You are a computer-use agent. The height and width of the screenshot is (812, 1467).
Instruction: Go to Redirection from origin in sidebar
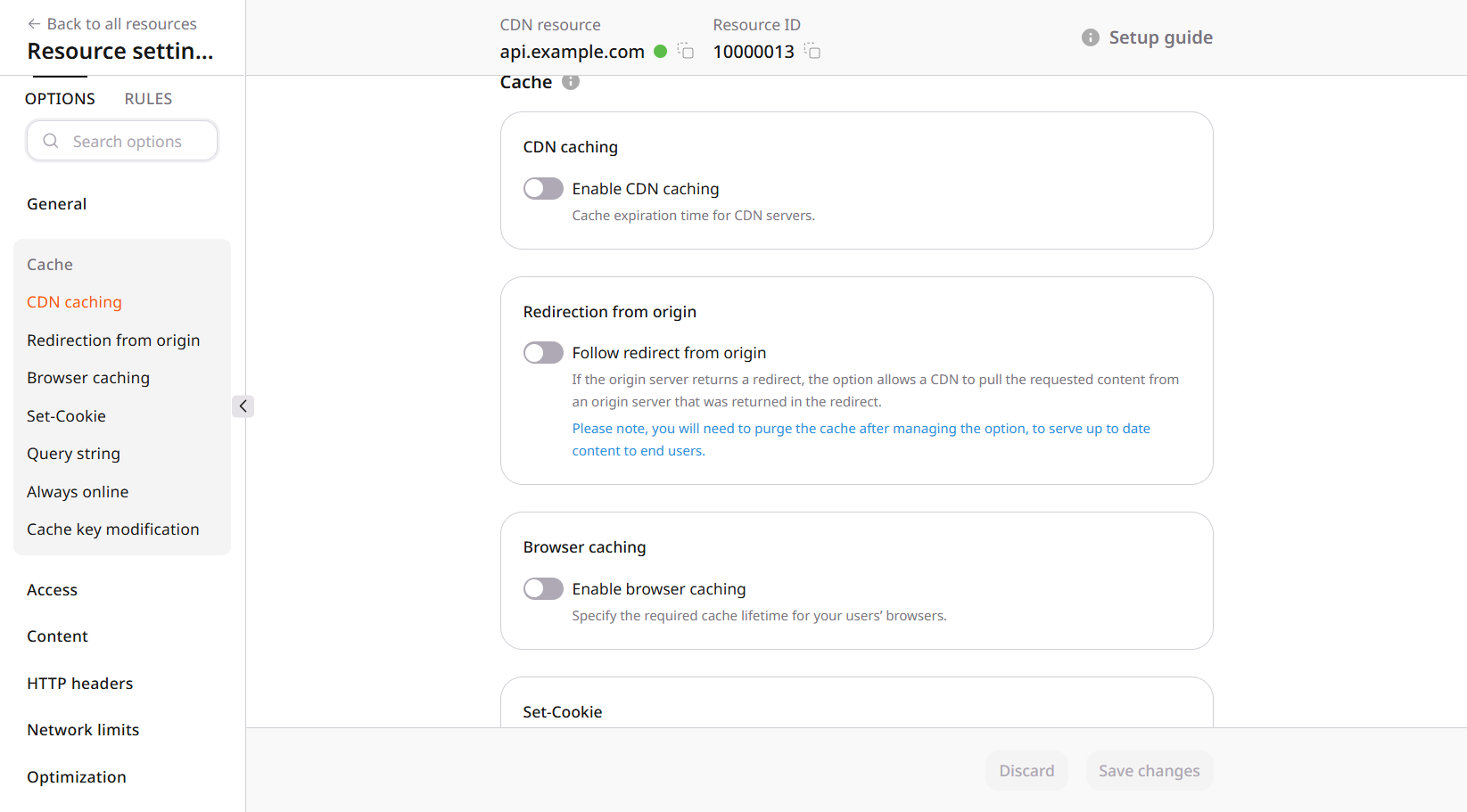[x=113, y=340]
